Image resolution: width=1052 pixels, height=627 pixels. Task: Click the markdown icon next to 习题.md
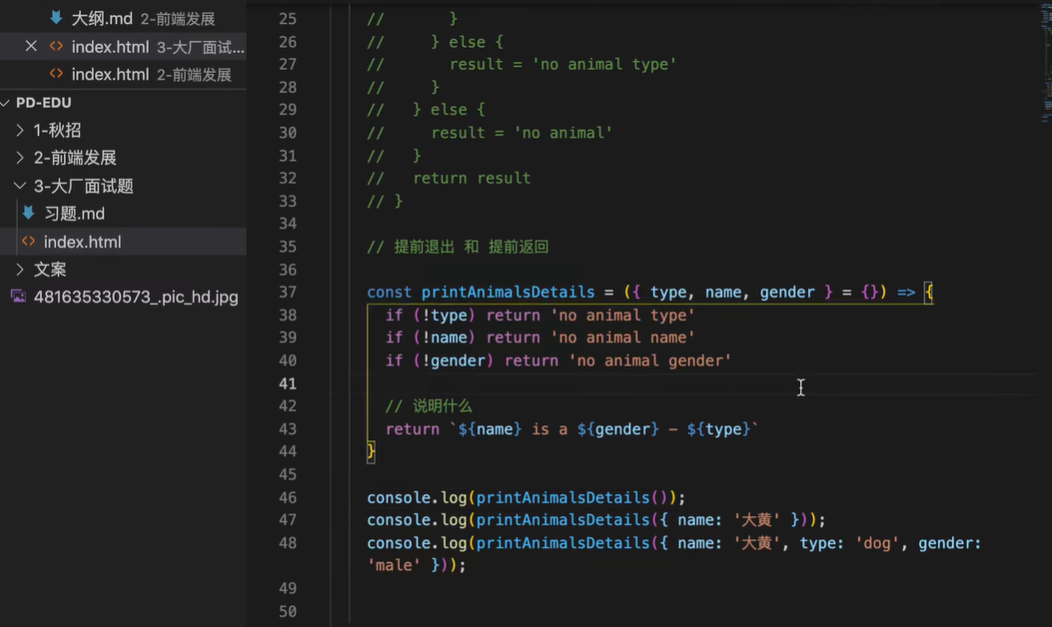coord(28,213)
